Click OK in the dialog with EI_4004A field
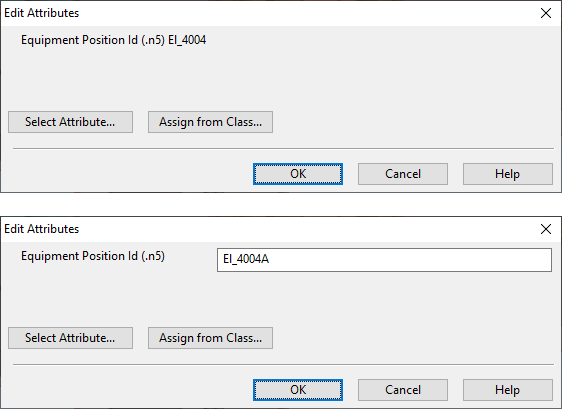 click(298, 390)
